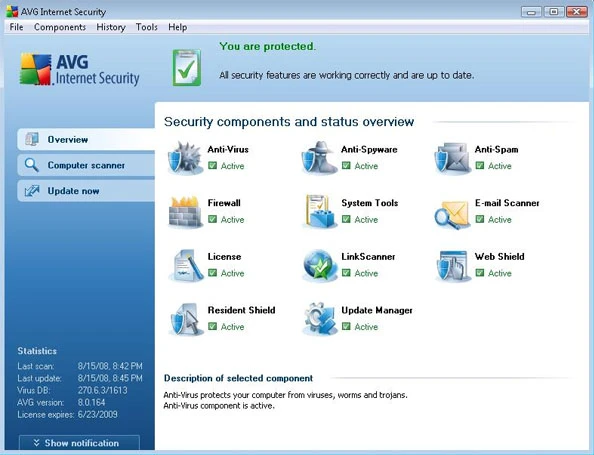Click the Resident Shield Active status checkmark
This screenshot has width=594, height=455.
[x=213, y=326]
